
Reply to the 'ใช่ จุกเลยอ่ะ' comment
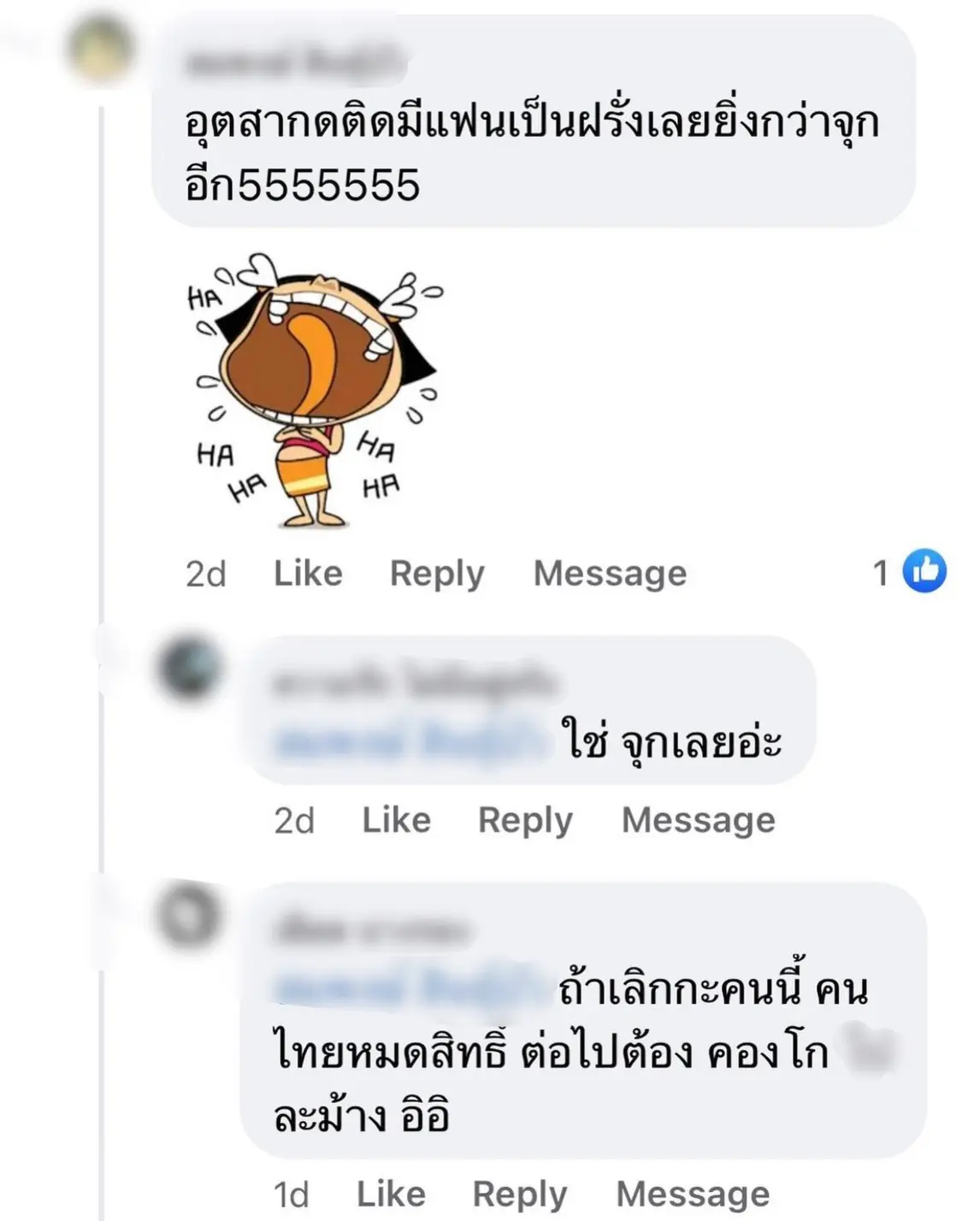pyautogui.click(x=525, y=821)
